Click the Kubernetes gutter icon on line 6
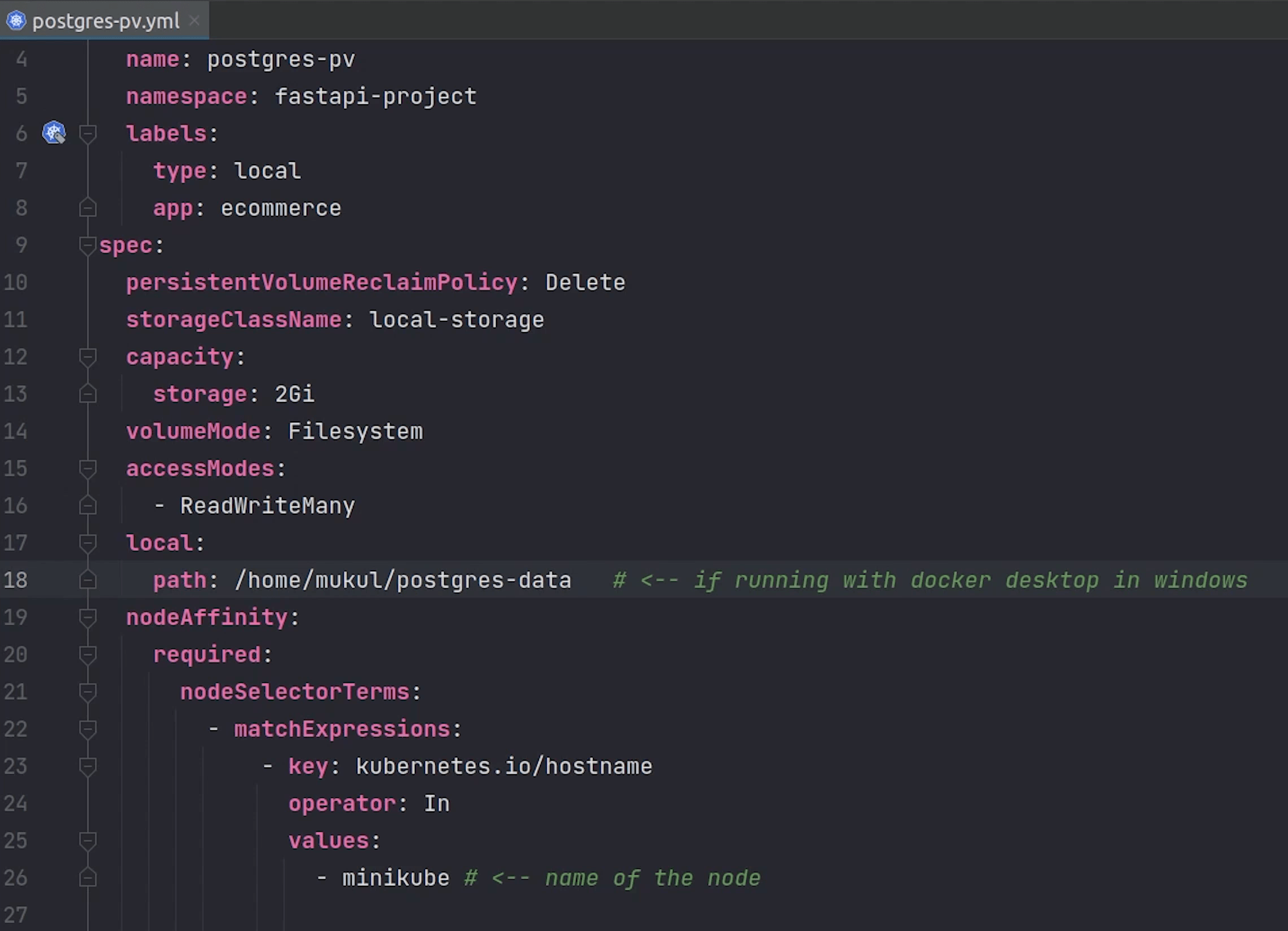This screenshot has height=931, width=1288. point(54,133)
